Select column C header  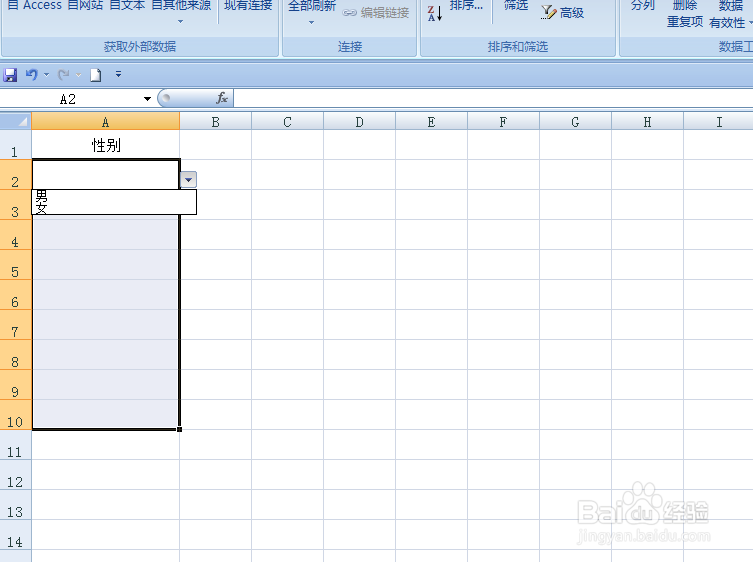click(x=287, y=122)
